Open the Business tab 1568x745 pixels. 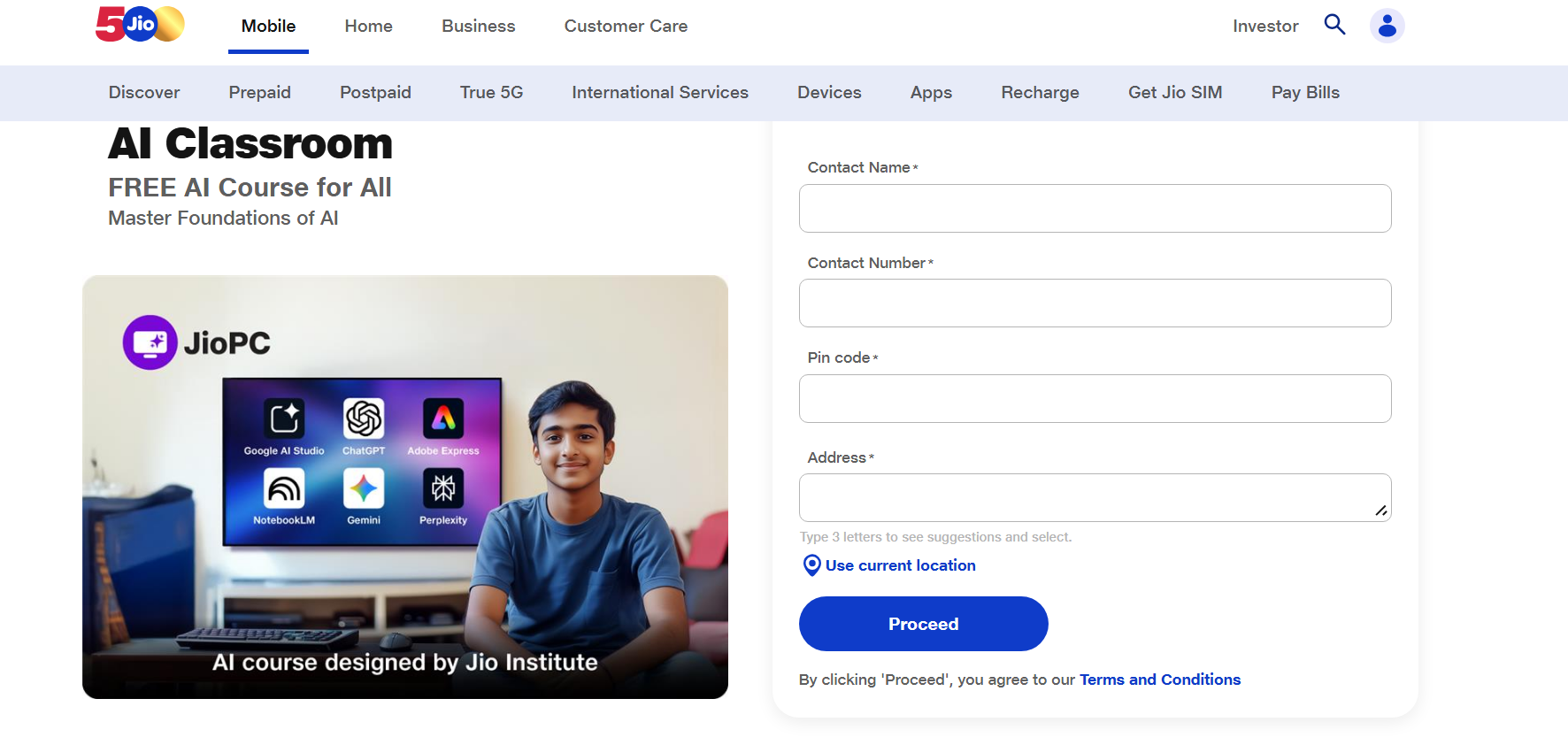click(478, 27)
